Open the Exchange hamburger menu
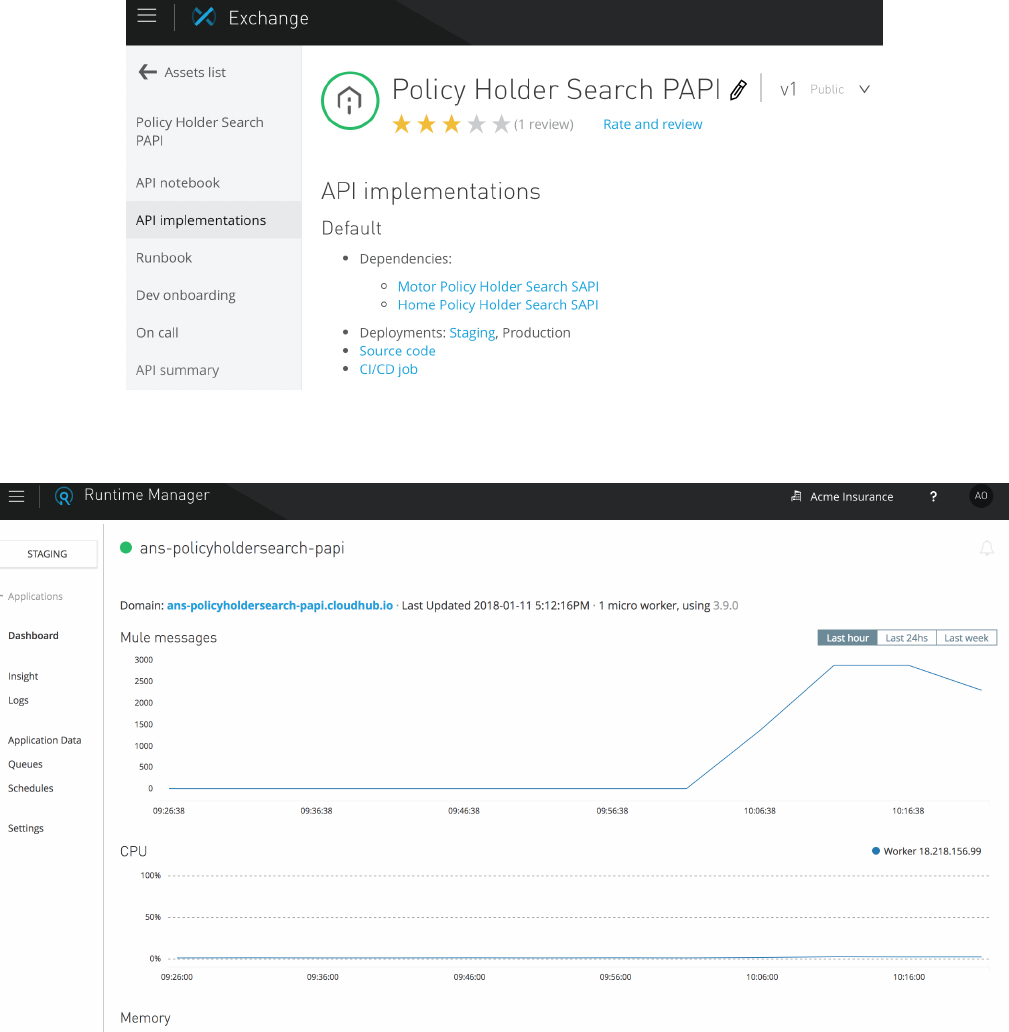The width and height of the screenshot is (1009, 1032). [x=147, y=16]
